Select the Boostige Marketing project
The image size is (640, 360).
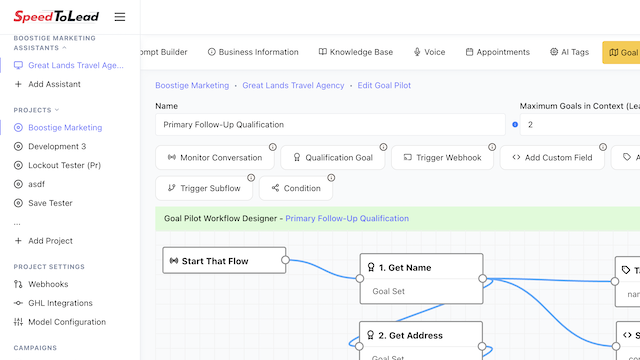coord(58,127)
